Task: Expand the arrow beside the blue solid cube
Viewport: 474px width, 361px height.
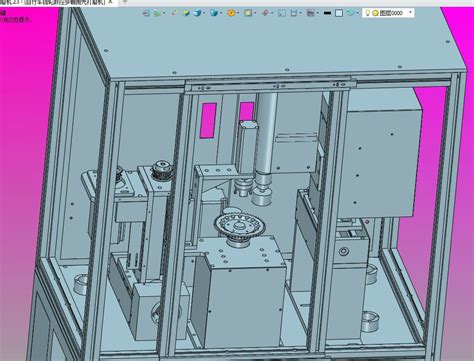Action: (204, 13)
